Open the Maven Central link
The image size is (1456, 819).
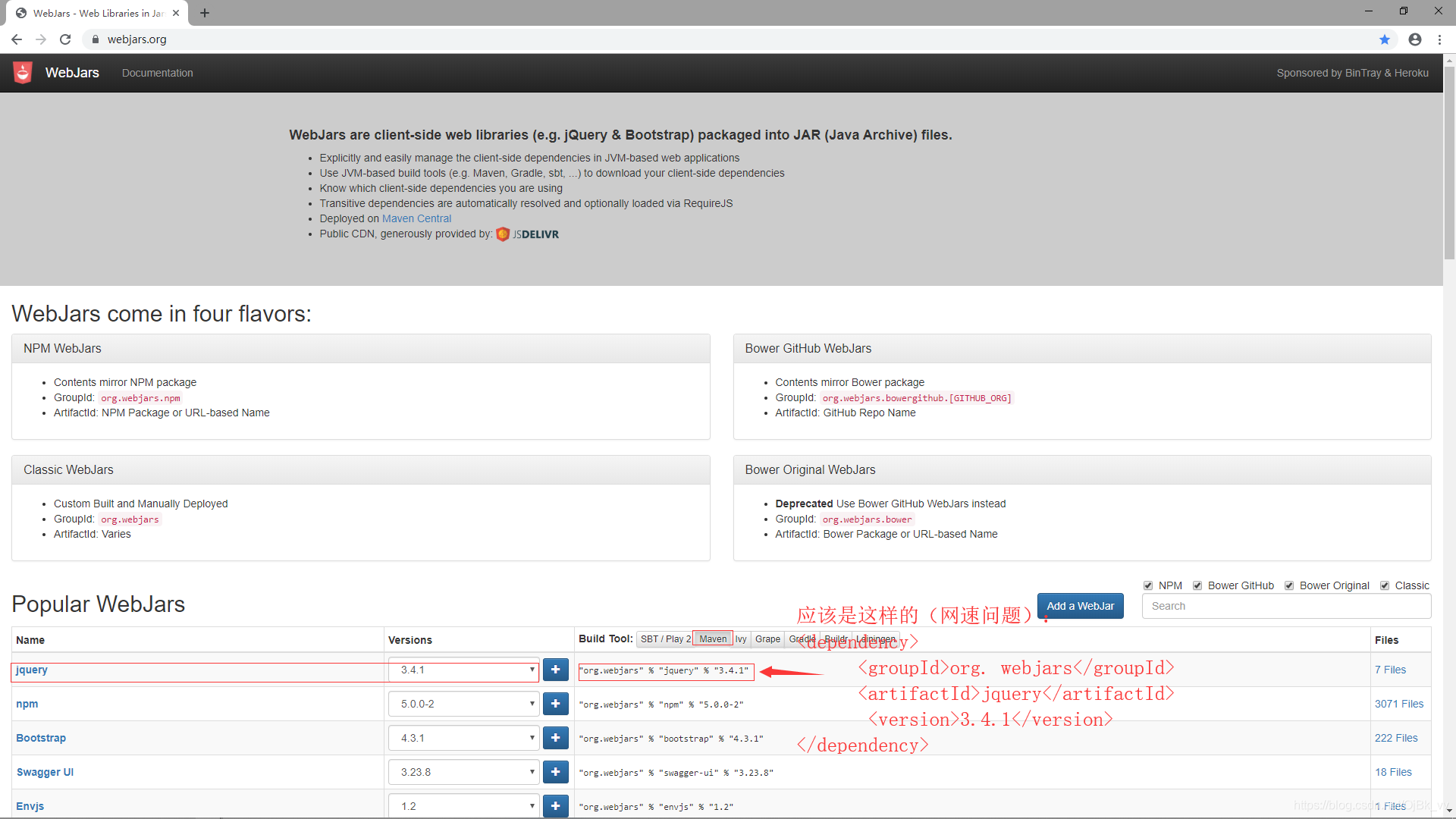[x=416, y=218]
